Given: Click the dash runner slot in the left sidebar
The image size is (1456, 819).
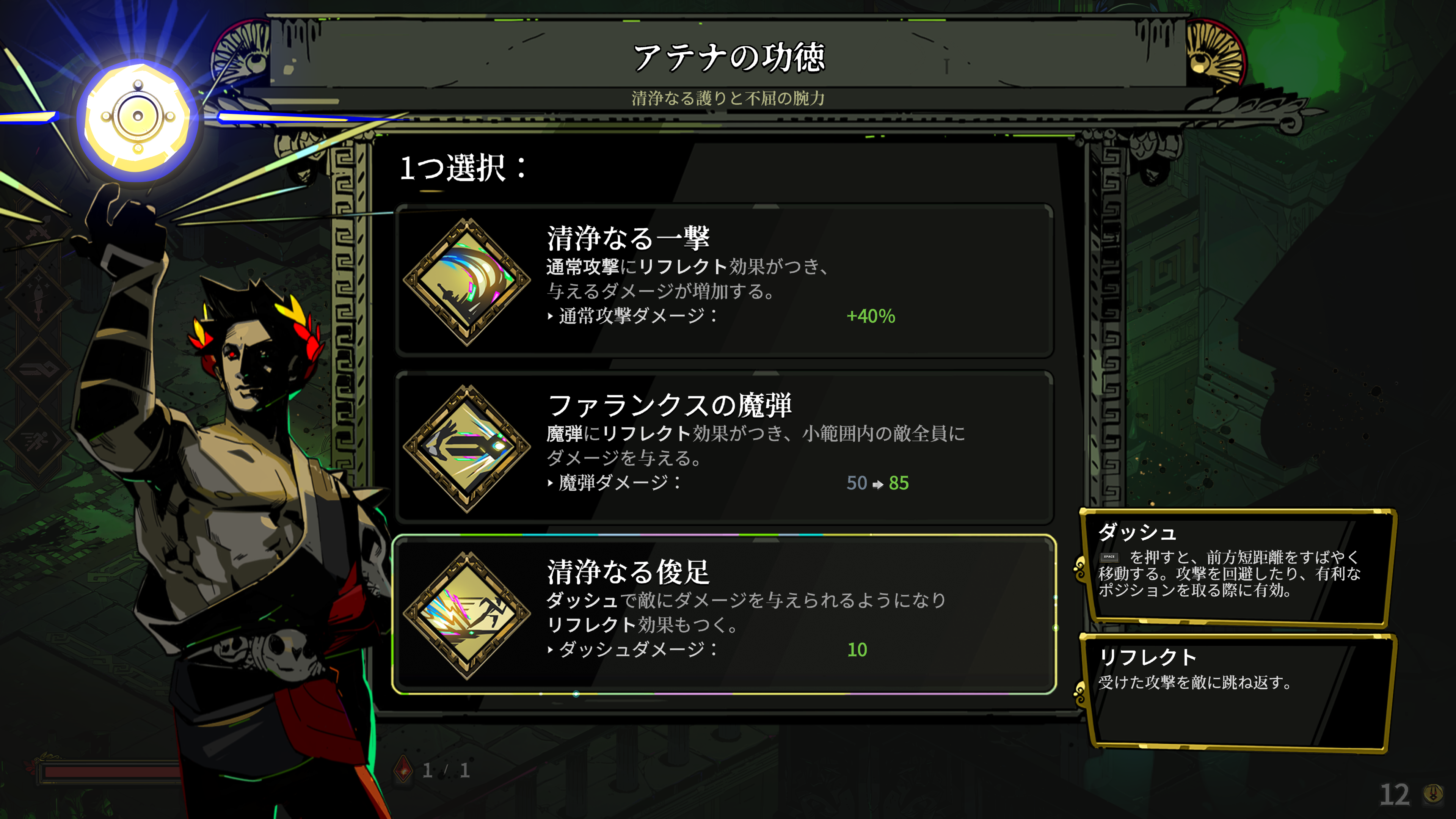Looking at the screenshot, I should 38,441.
